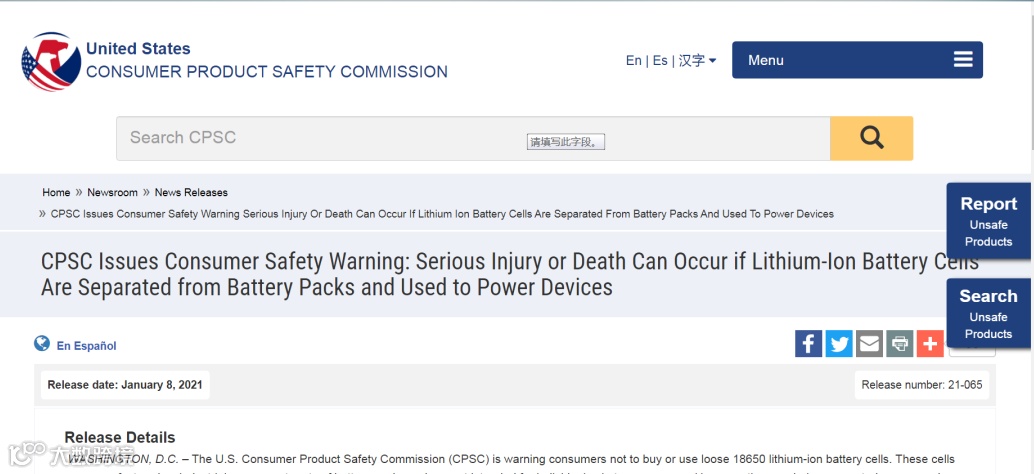Click the yellow magnifying glass search button

tap(871, 138)
